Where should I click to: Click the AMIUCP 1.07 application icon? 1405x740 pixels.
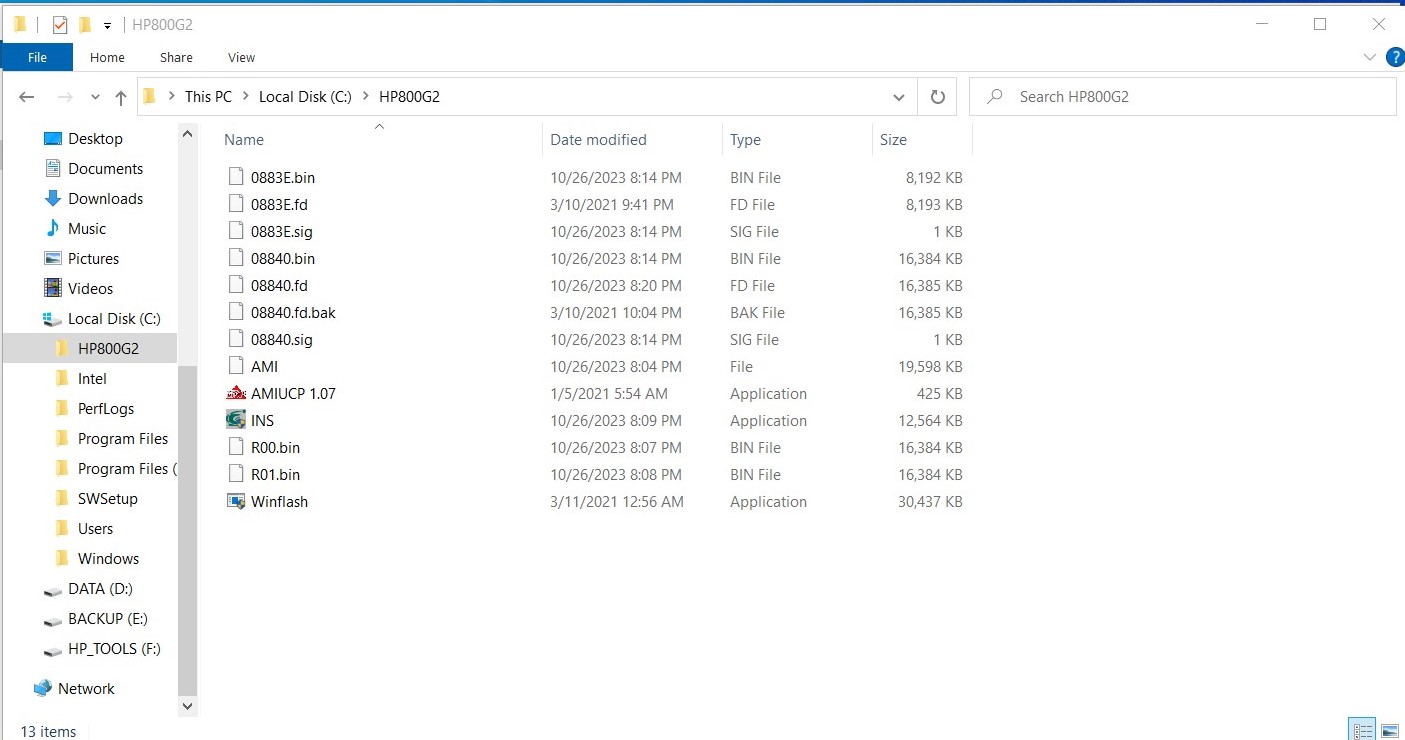click(x=236, y=393)
